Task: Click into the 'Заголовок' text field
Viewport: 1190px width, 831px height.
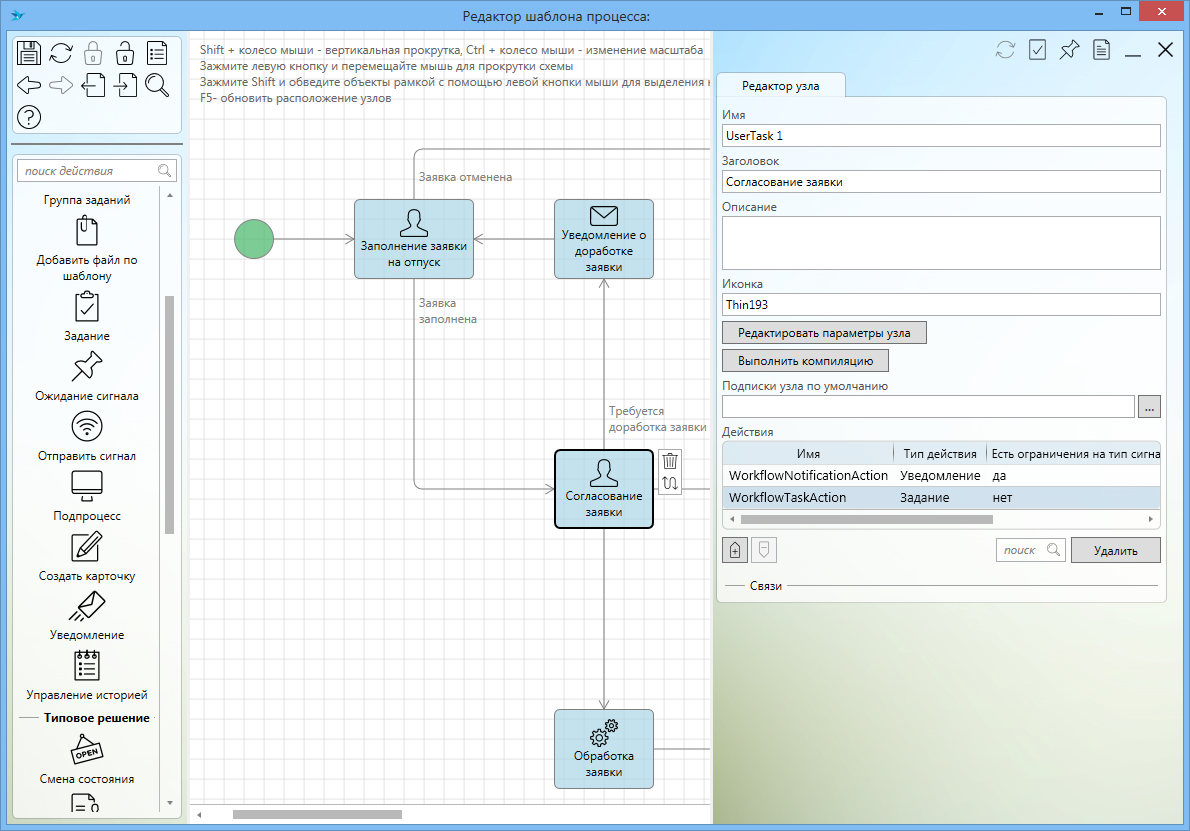Action: click(940, 181)
